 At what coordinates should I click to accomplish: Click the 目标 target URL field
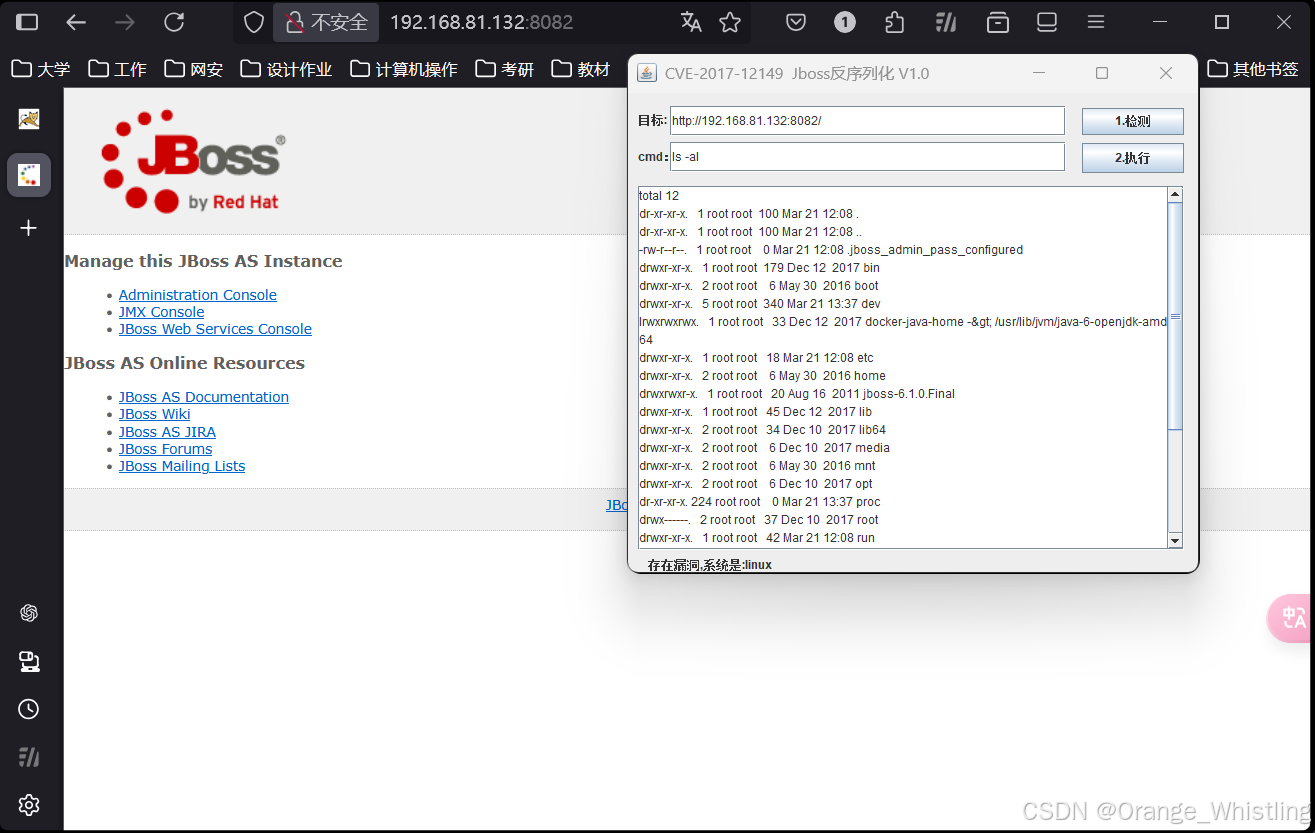(867, 121)
